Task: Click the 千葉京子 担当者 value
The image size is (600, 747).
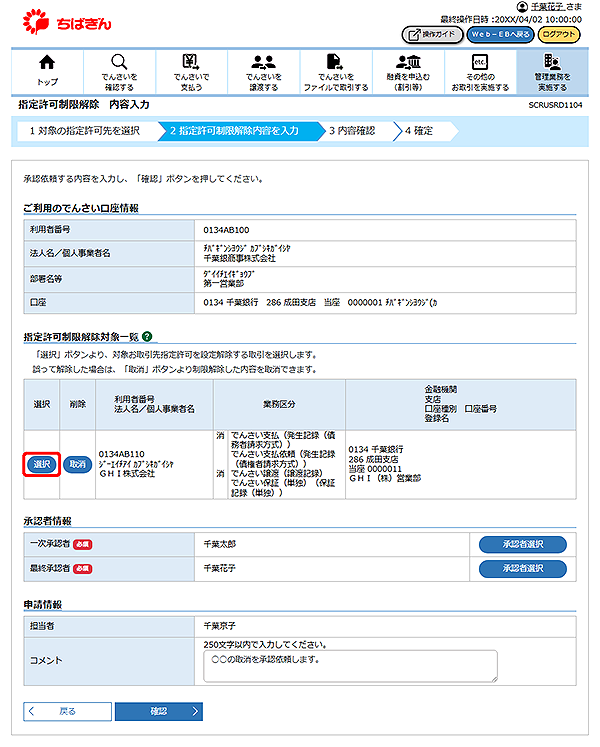Action: (x=220, y=626)
